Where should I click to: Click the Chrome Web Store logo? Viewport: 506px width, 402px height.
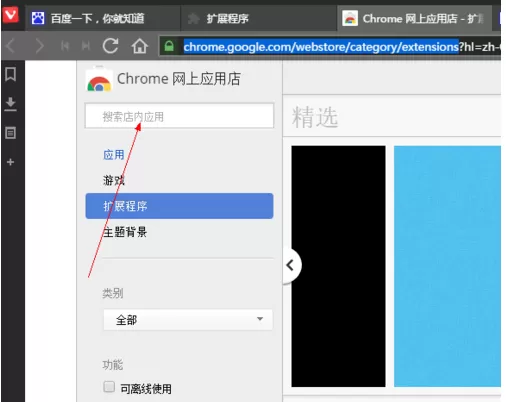(99, 79)
